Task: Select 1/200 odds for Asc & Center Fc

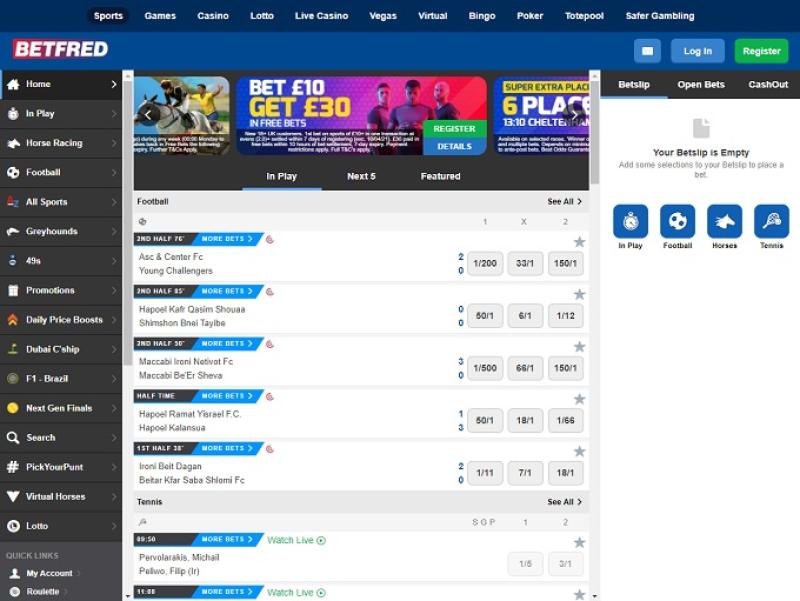Action: coord(485,264)
